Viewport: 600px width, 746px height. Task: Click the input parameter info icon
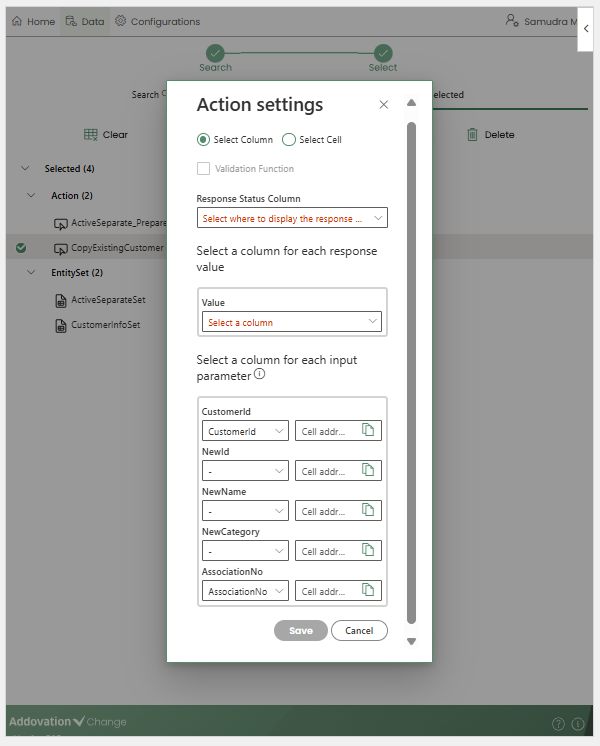260,375
